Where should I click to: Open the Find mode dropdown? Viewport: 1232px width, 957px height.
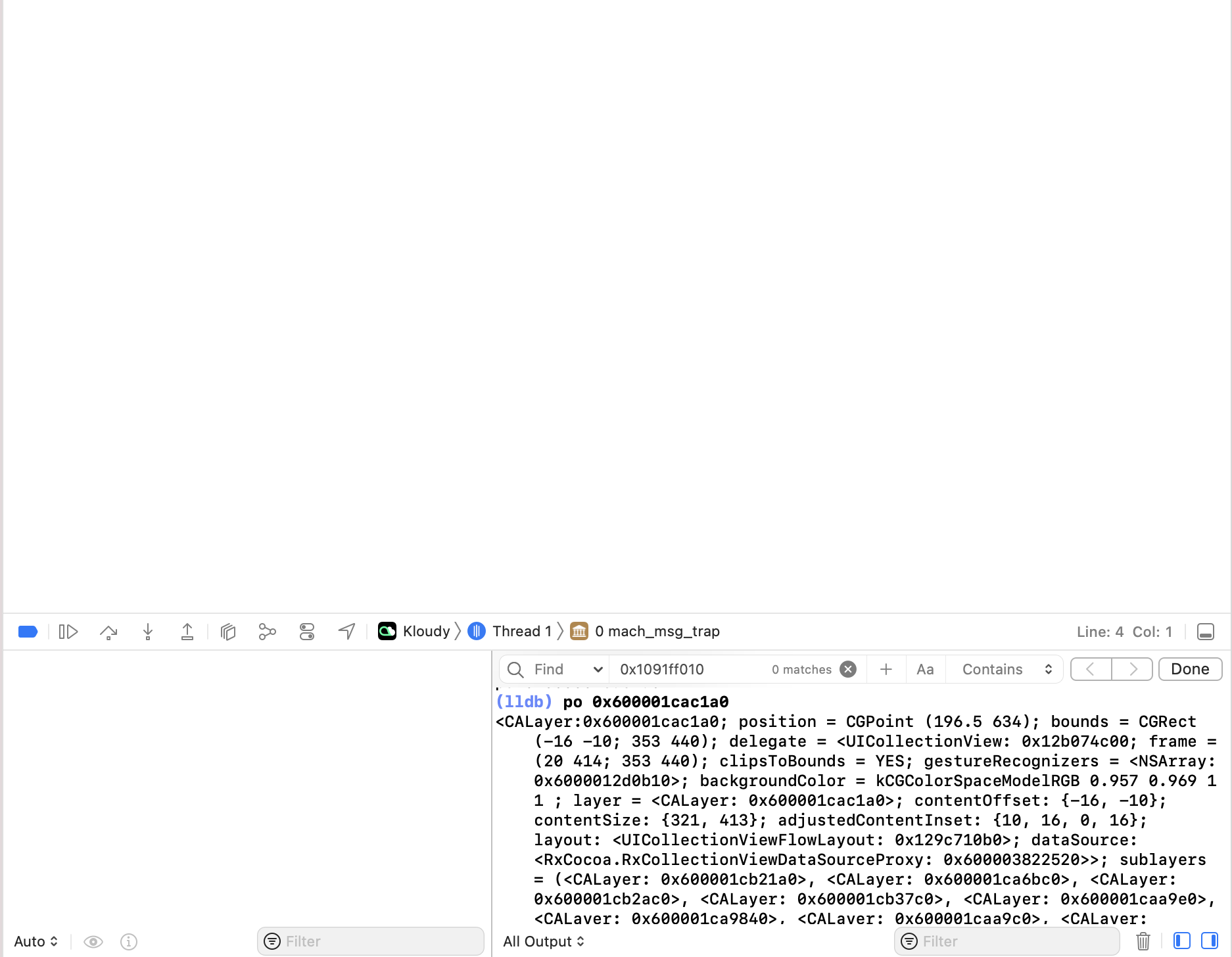pos(569,670)
